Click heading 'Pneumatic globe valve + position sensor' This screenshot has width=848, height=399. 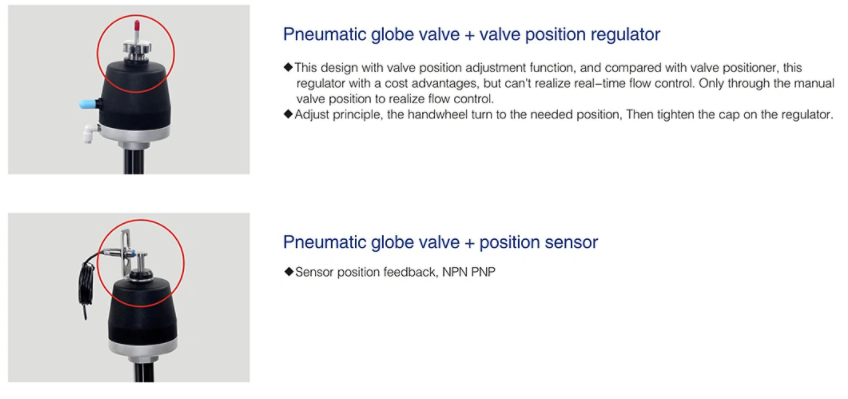(x=440, y=242)
